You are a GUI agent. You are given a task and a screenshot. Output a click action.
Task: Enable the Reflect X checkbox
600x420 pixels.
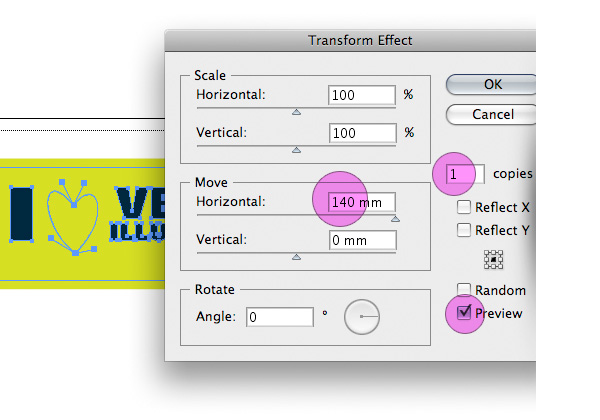click(464, 207)
